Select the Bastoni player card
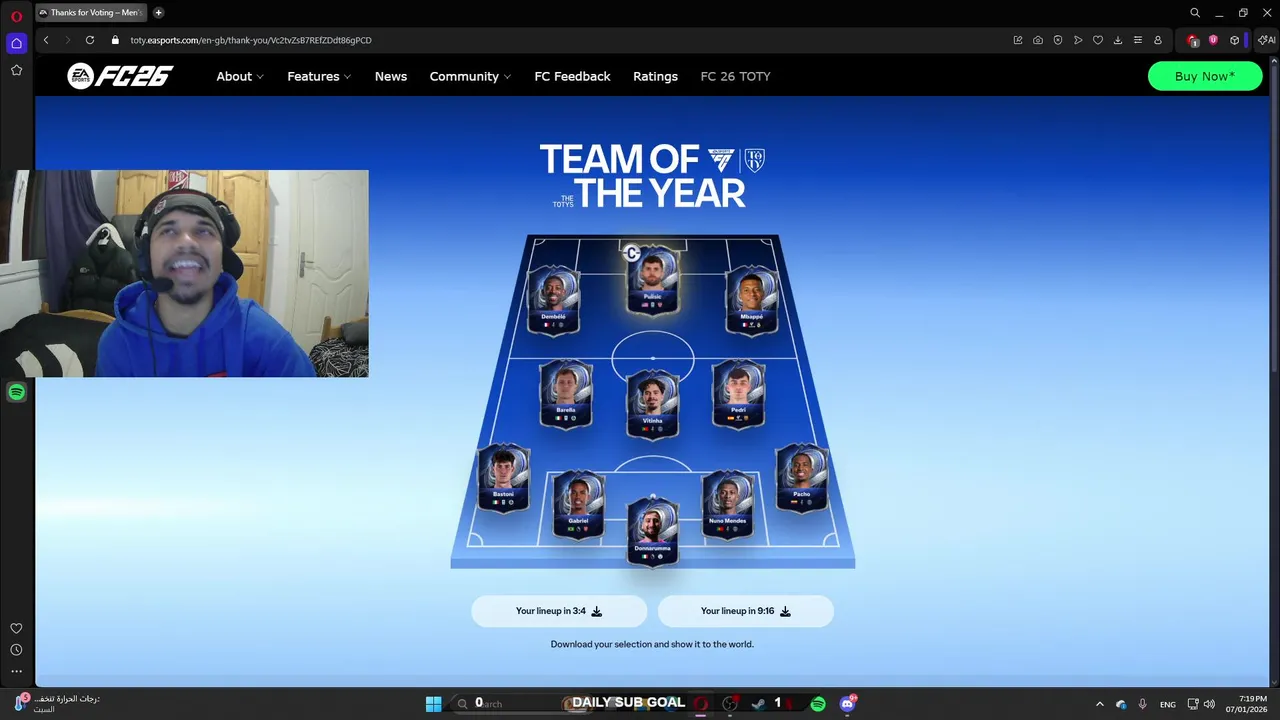 (503, 477)
